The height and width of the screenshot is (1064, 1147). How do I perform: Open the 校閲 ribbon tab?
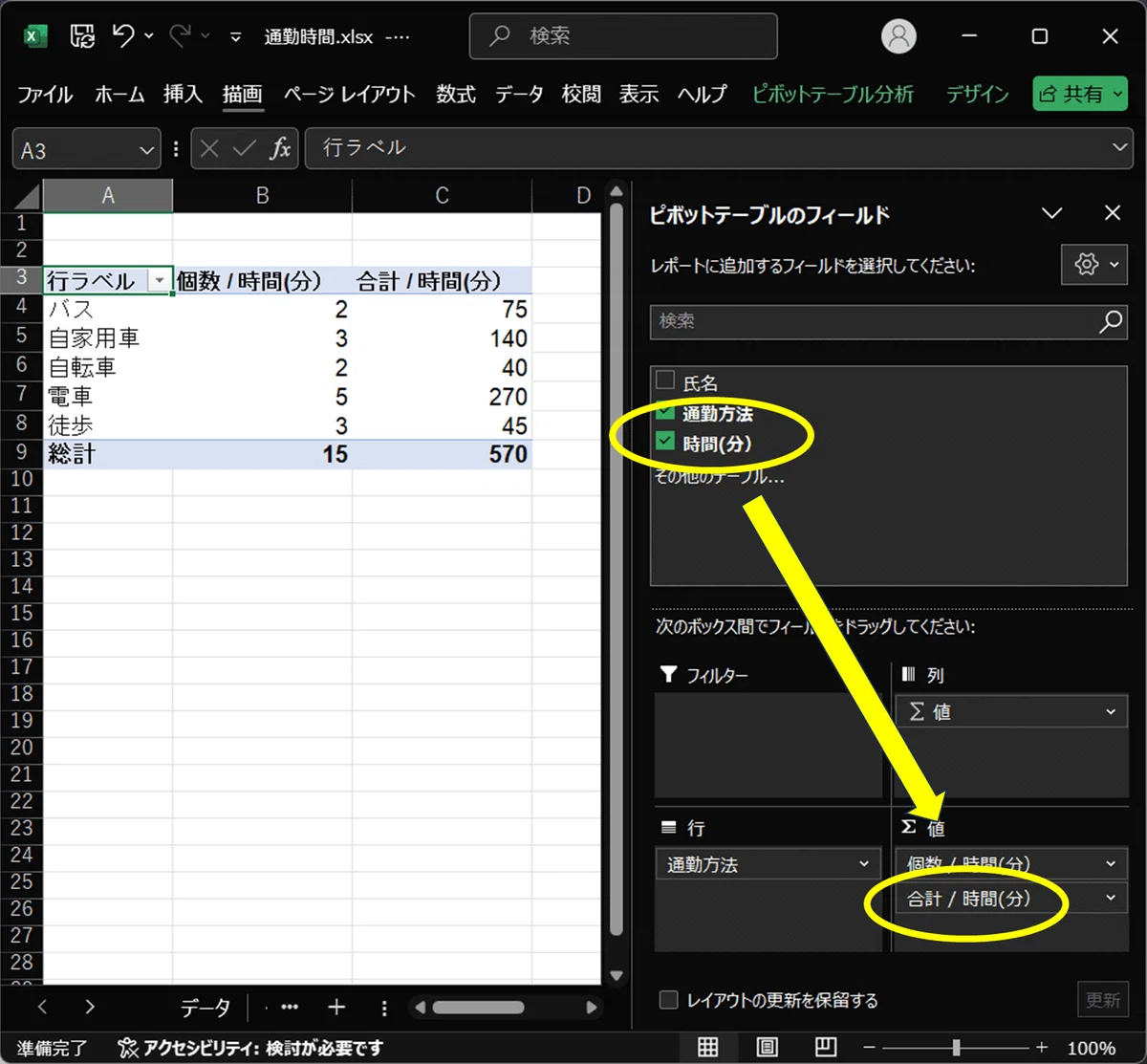pos(581,94)
